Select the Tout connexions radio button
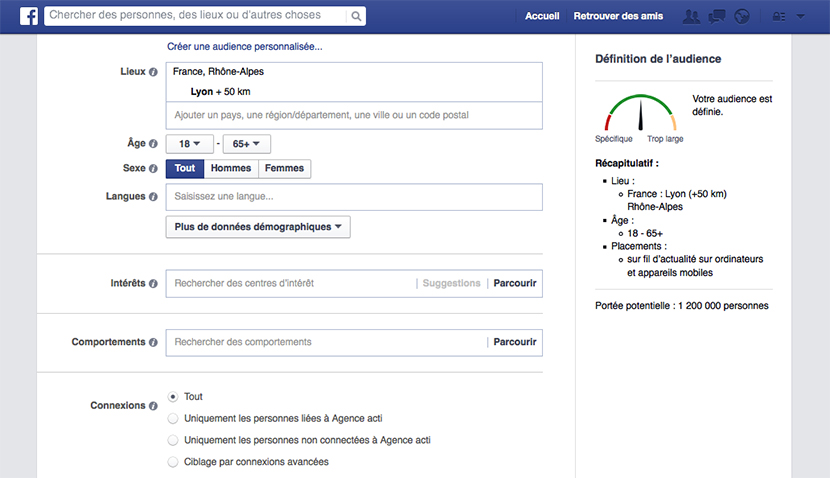Screen dimensions: 830x478 click(173, 397)
